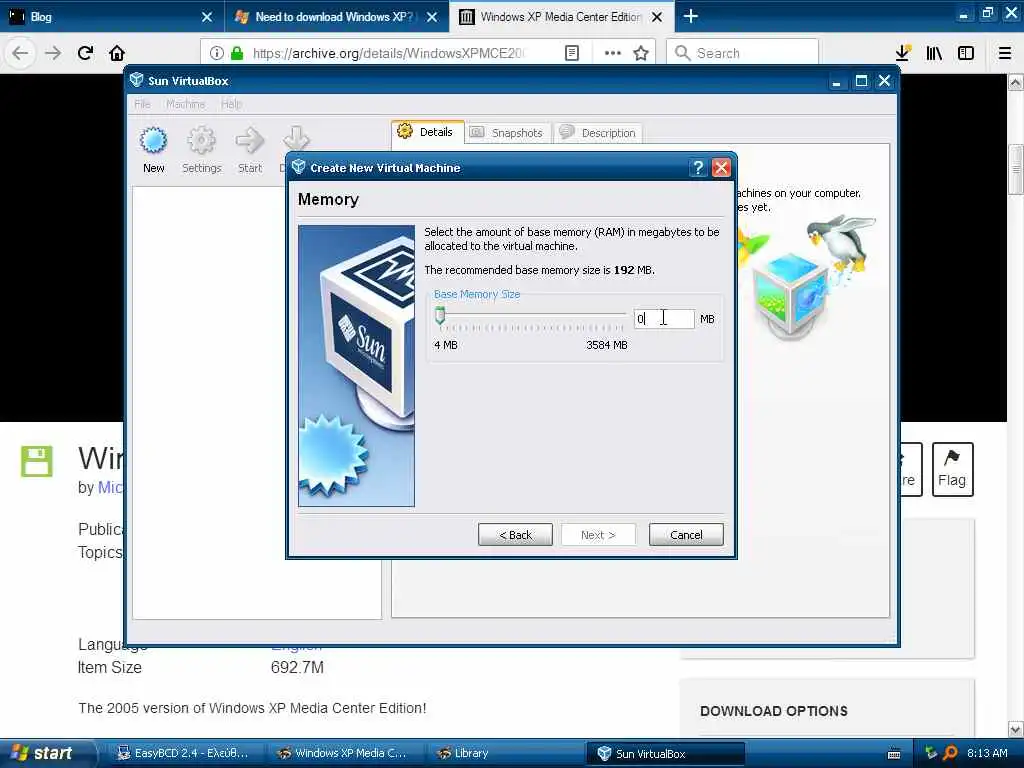Close the Need to download Windows XP tab
This screenshot has width=1024, height=768.
(x=432, y=17)
